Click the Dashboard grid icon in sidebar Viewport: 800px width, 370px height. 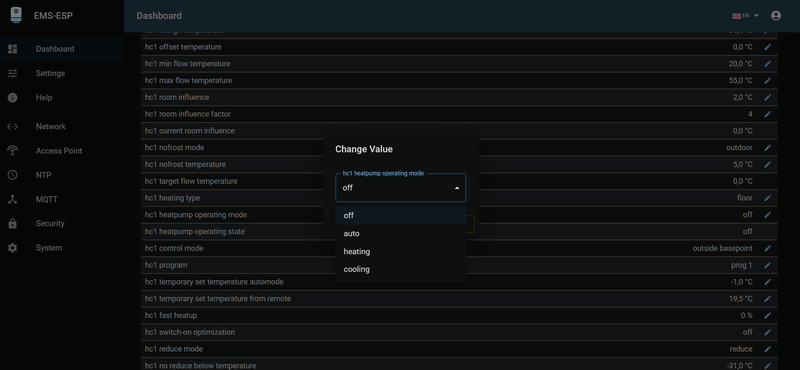[x=13, y=49]
